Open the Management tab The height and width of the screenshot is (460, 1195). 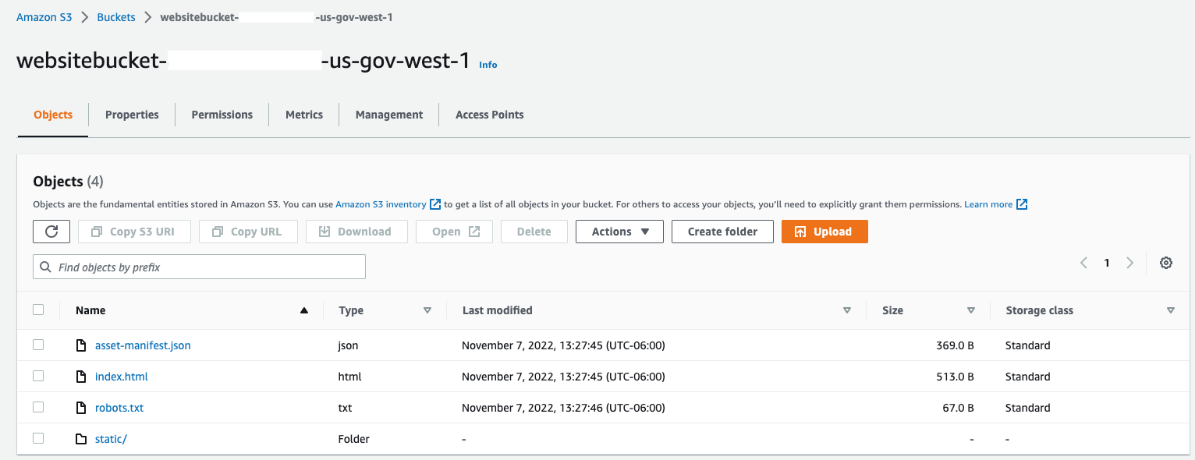pyautogui.click(x=389, y=115)
